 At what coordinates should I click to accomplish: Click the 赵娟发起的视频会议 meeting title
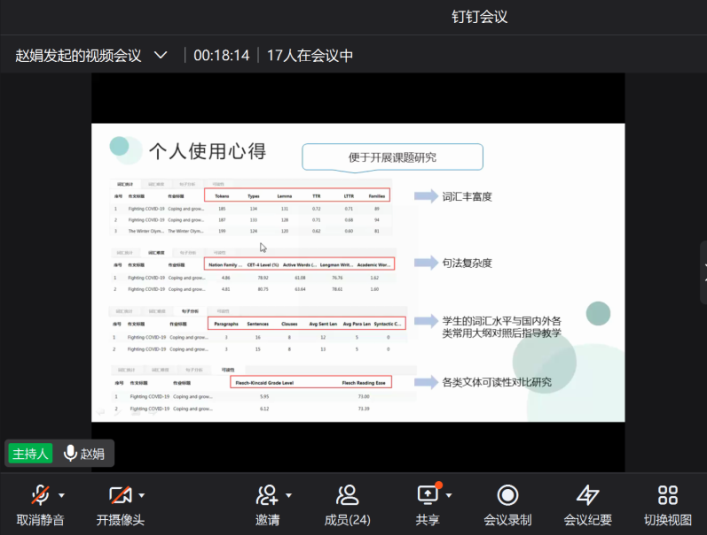click(78, 55)
